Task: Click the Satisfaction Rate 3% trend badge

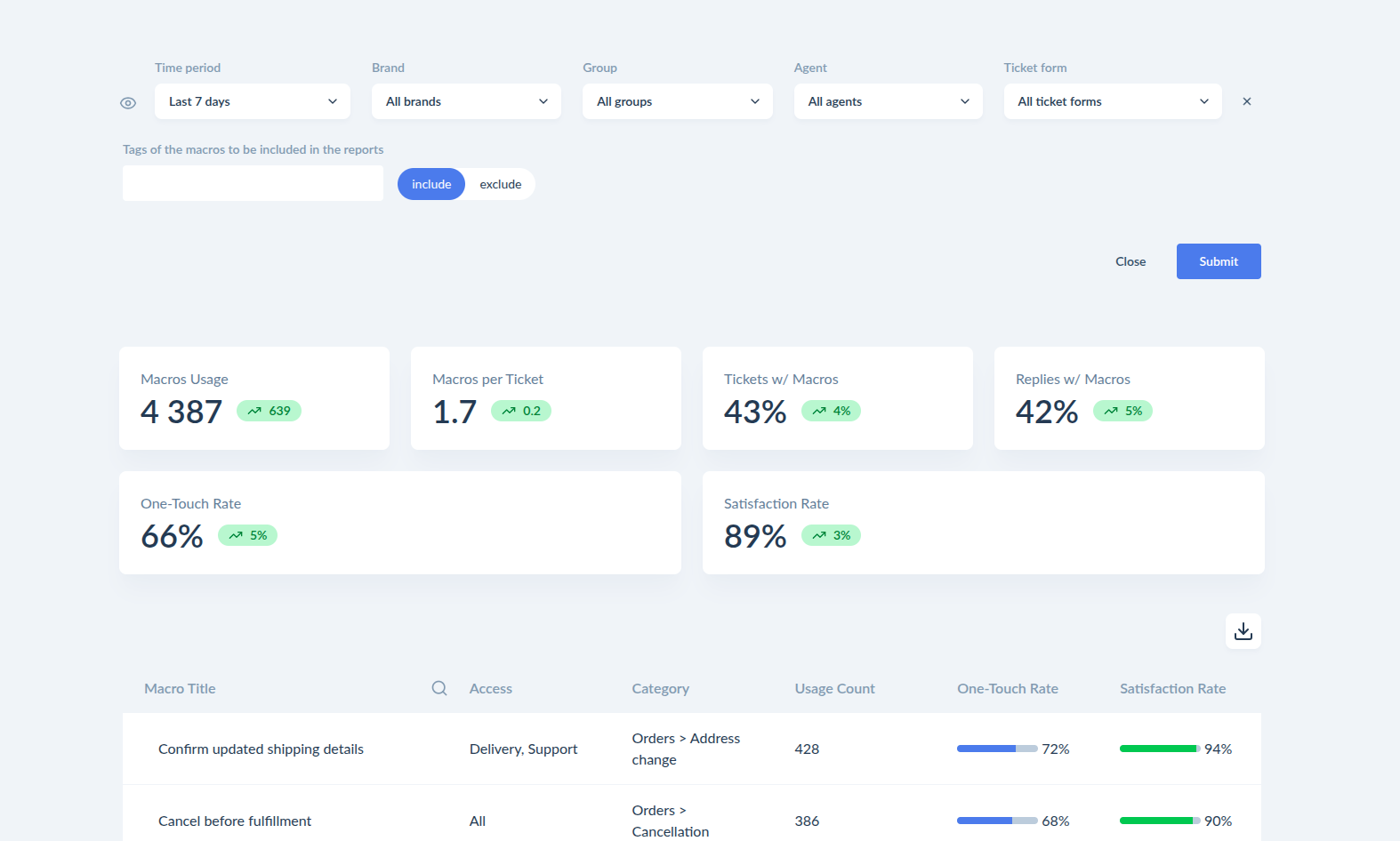Action: 831,535
